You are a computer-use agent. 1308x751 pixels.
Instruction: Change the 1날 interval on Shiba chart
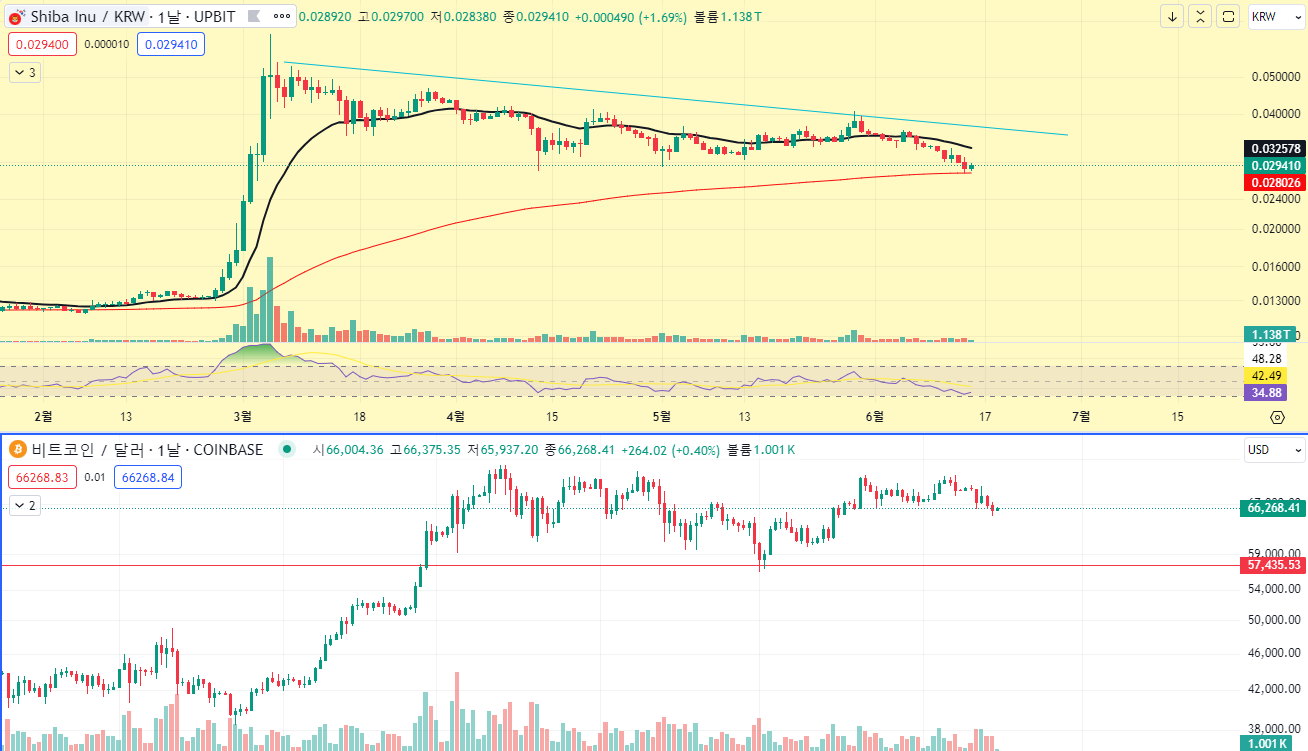point(167,17)
